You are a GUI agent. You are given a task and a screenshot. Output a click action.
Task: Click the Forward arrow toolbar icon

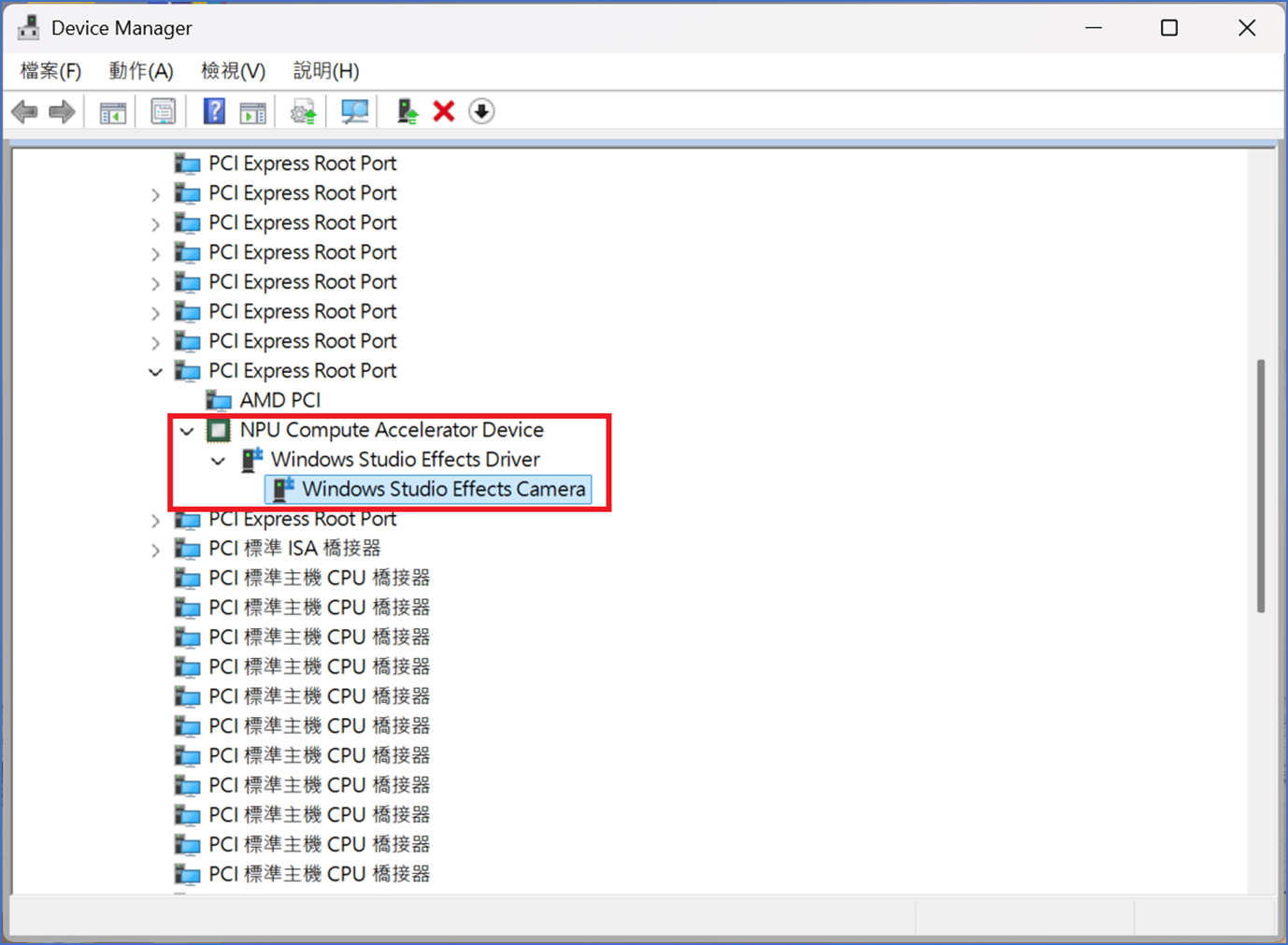click(x=62, y=112)
